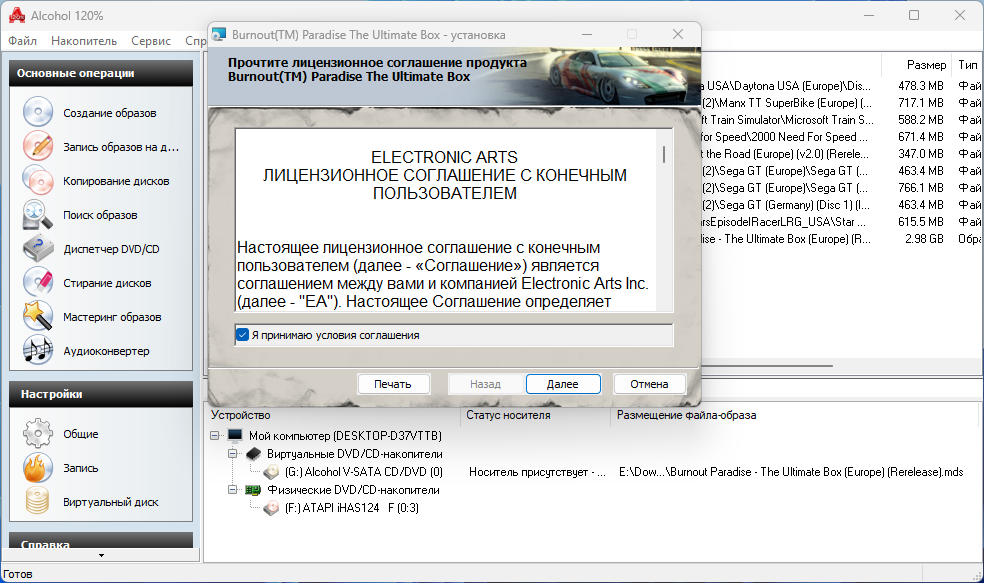Open the Сервис menu
Screen dimensions: 984x583
tap(151, 41)
